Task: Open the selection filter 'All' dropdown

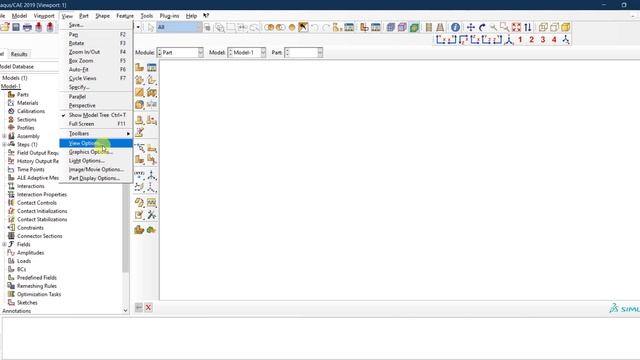Action: tap(179, 27)
